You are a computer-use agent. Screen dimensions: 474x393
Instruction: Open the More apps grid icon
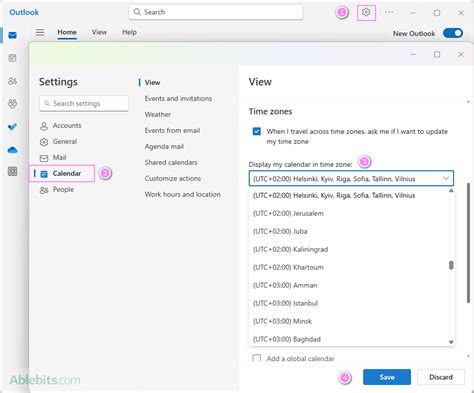12,171
